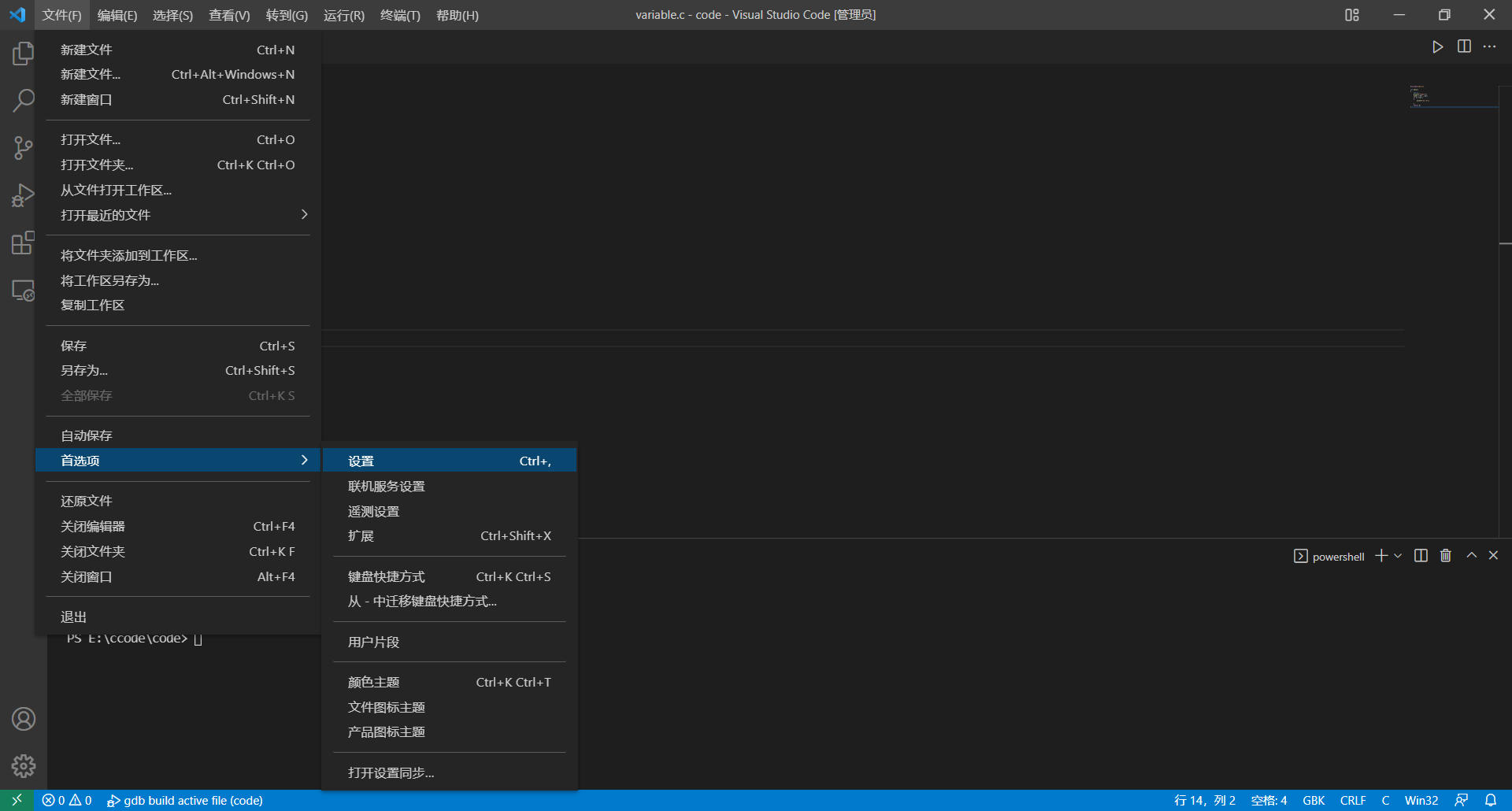The width and height of the screenshot is (1512, 811).
Task: Change the GBK file encoding
Action: (x=1314, y=800)
